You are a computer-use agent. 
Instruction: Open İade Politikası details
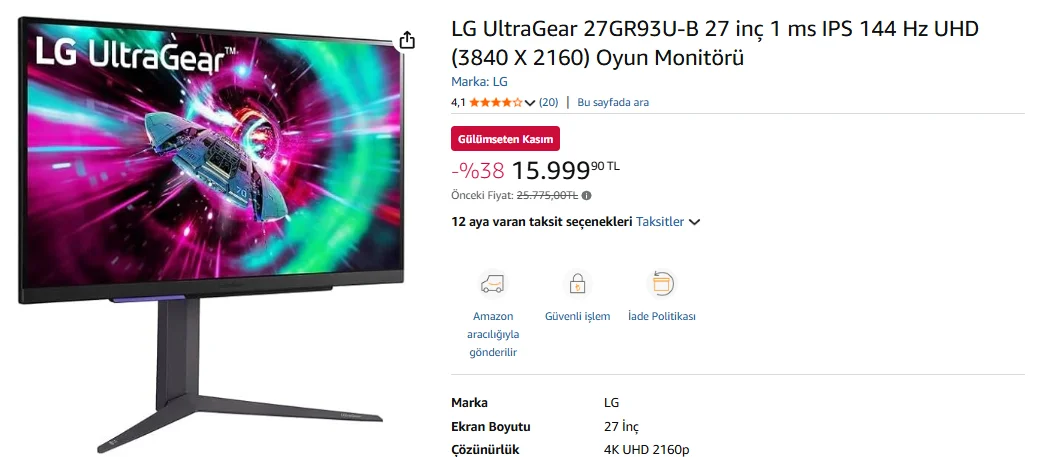coord(662,316)
